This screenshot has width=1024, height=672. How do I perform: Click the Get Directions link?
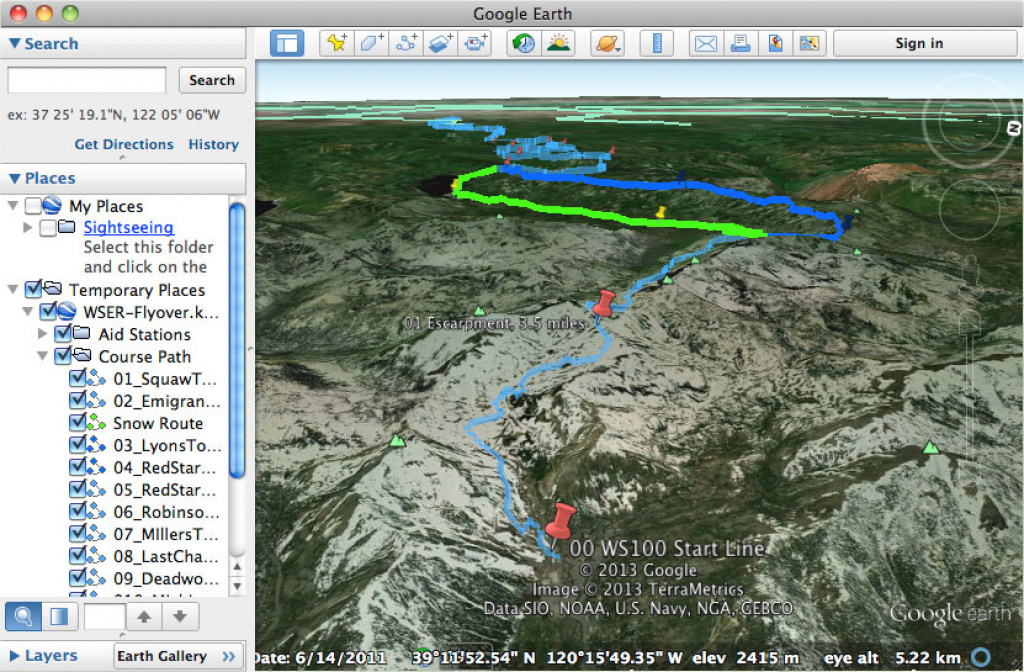coord(124,144)
